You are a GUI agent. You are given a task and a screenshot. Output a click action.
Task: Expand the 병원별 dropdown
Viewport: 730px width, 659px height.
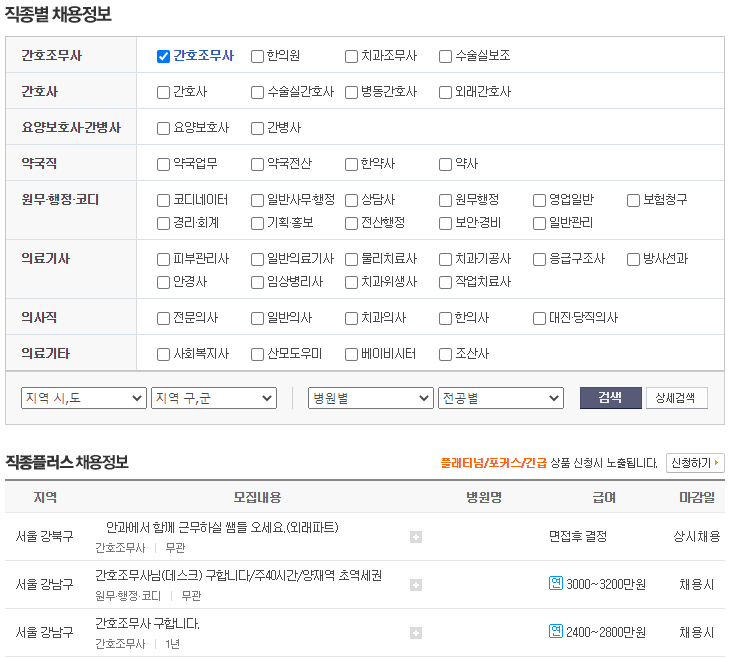(x=371, y=398)
